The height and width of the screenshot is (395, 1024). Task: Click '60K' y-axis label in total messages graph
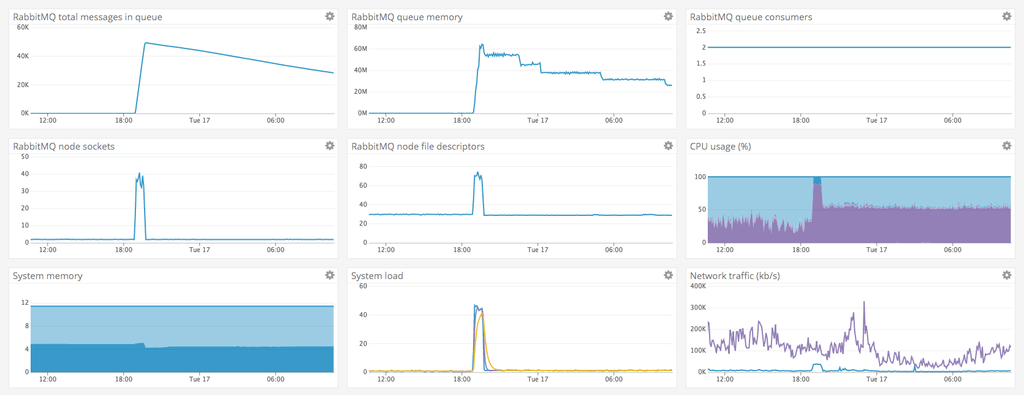(22, 27)
